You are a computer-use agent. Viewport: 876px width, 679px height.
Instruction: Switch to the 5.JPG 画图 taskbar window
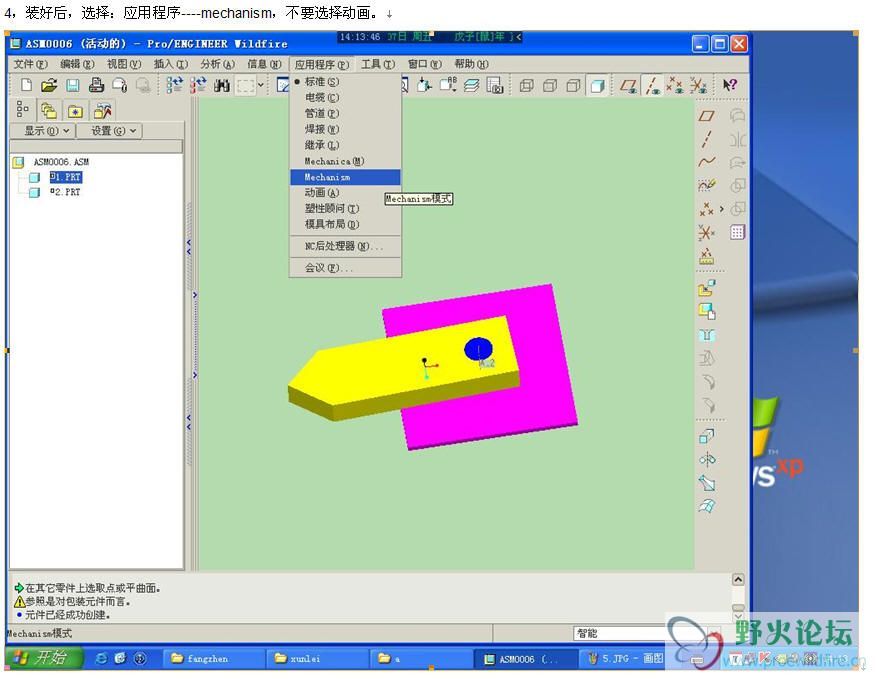pos(626,659)
